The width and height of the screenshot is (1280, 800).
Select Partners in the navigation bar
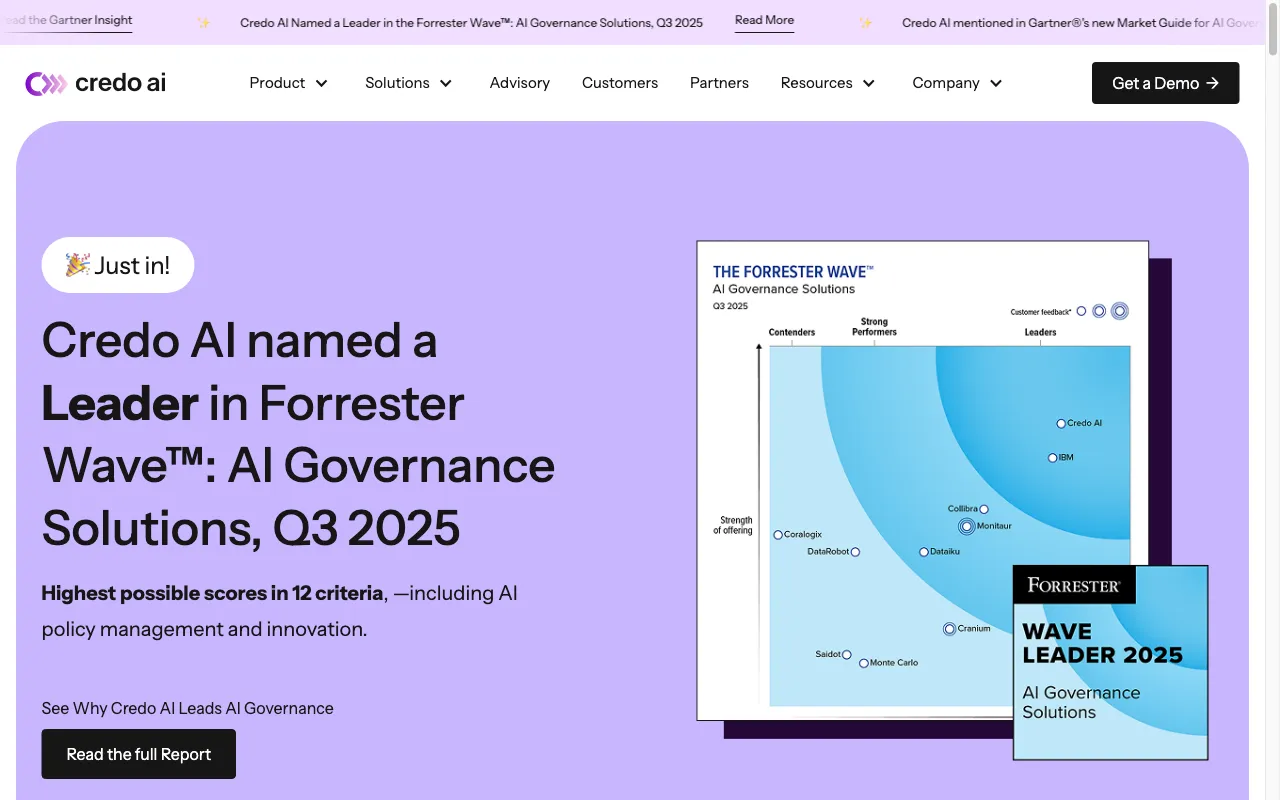click(x=719, y=83)
